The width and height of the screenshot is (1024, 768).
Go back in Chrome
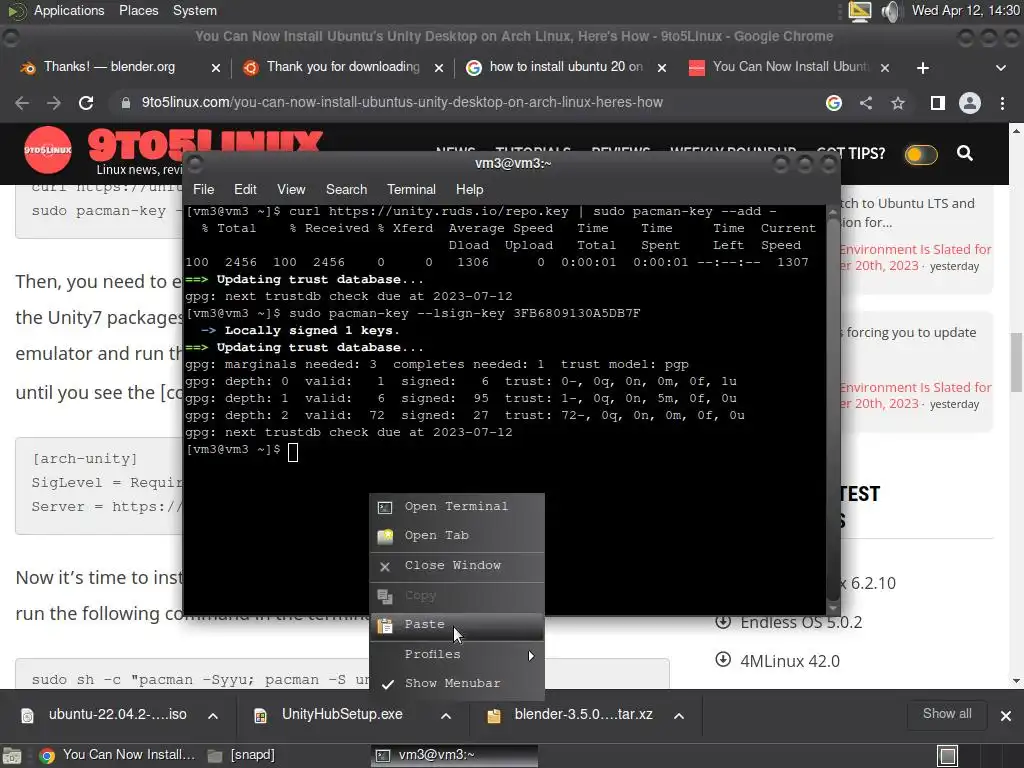(x=22, y=103)
